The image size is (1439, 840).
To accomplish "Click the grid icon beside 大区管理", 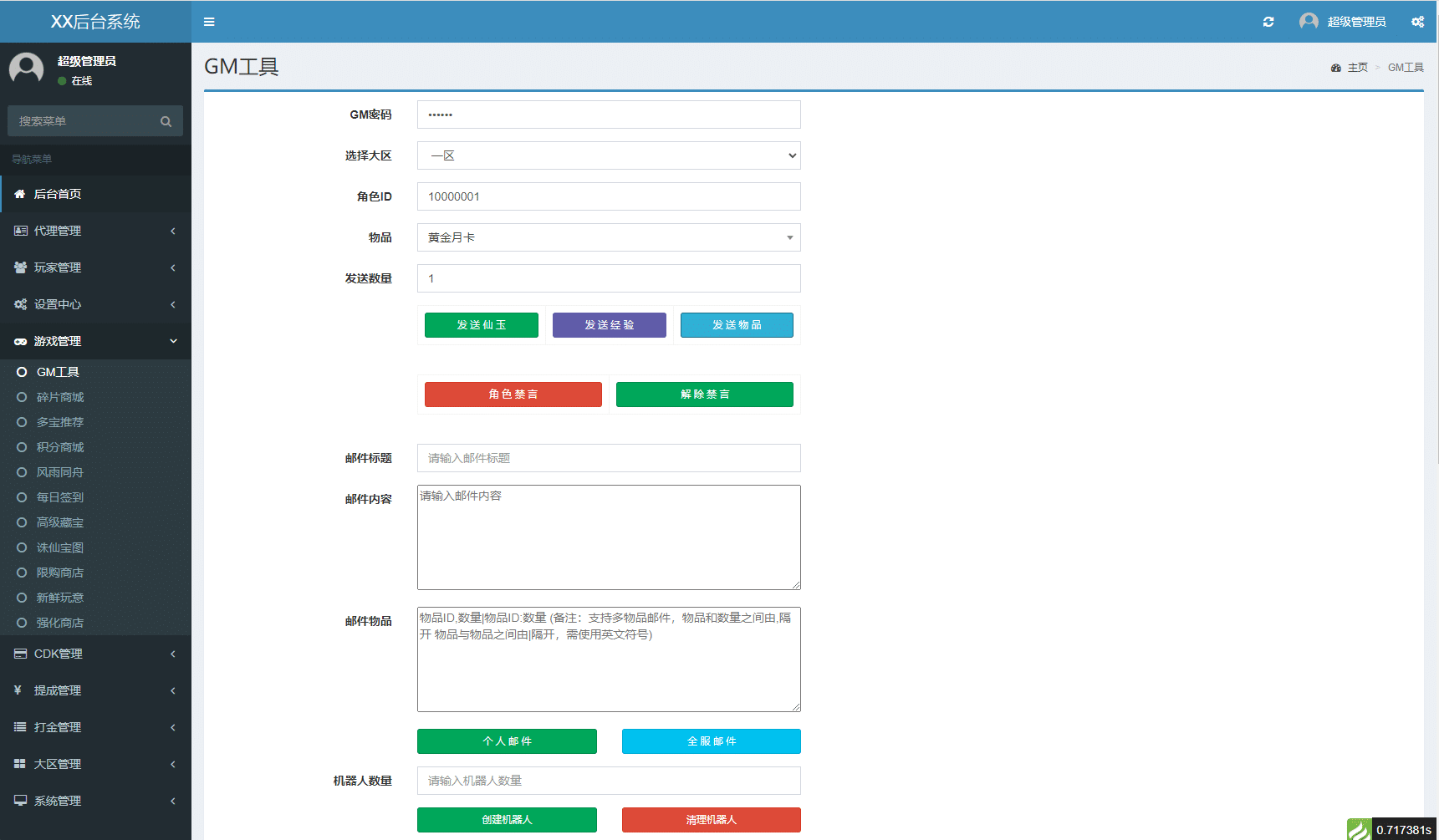I will (x=20, y=763).
